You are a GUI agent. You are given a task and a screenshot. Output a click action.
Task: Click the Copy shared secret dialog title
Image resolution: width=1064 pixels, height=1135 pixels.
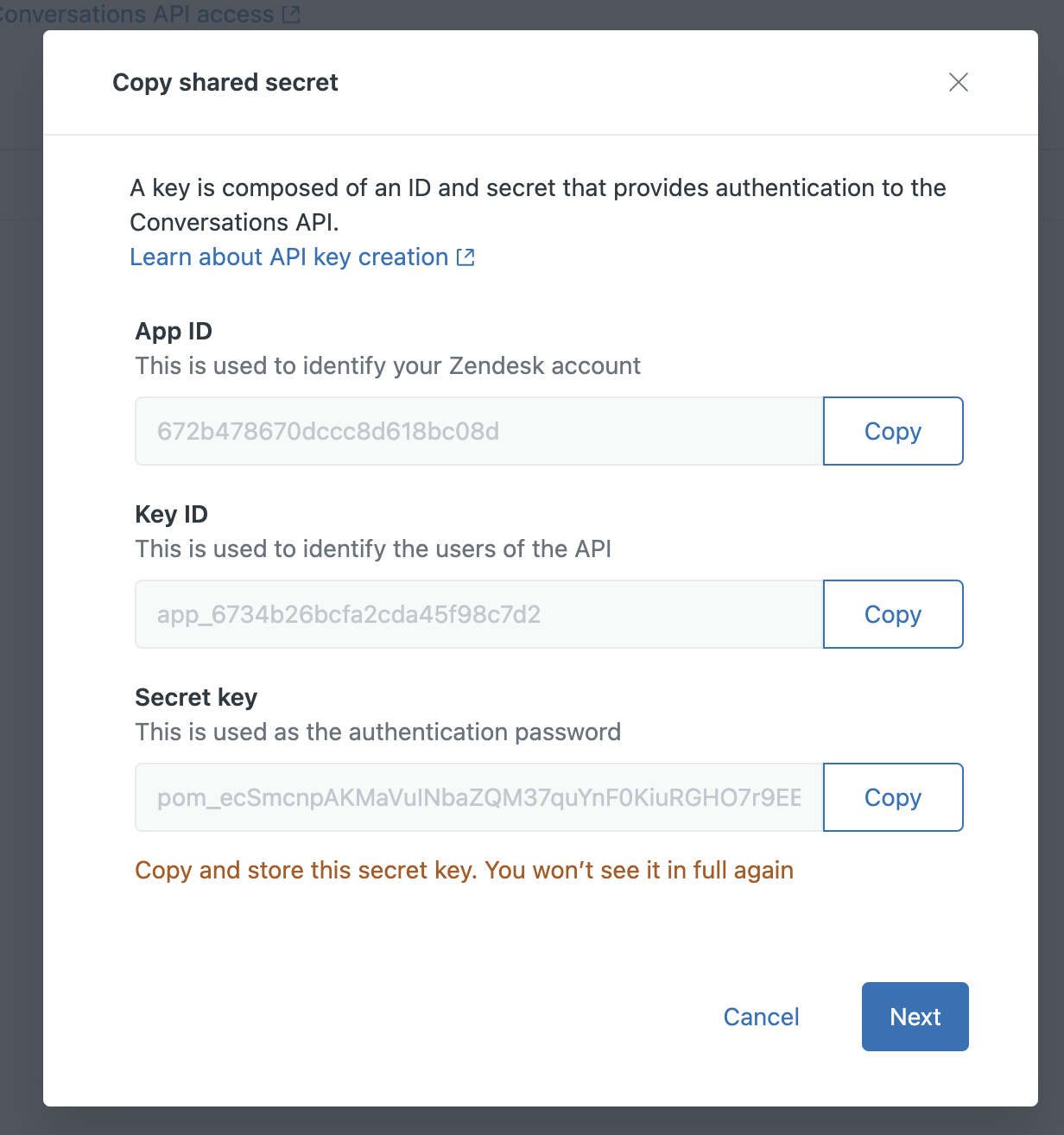pos(225,82)
